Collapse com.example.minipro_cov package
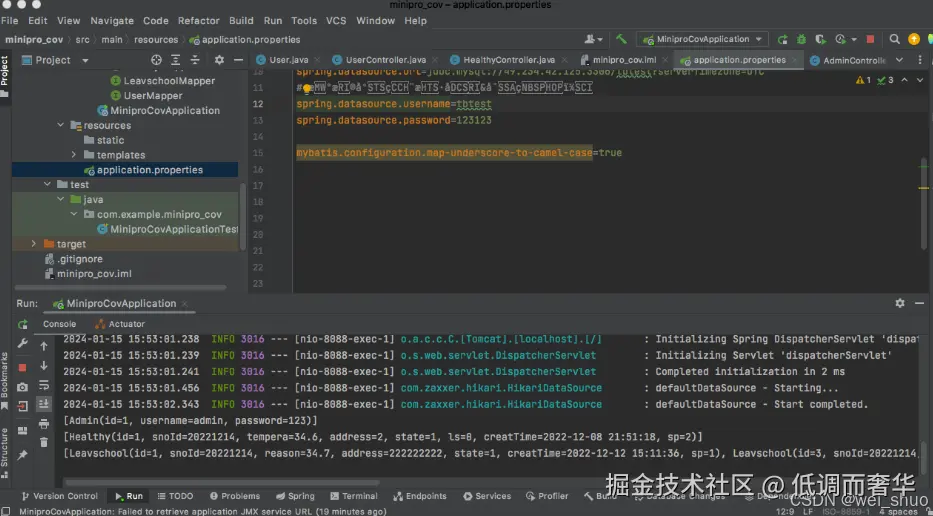This screenshot has height=516, width=933. pyautogui.click(x=74, y=214)
